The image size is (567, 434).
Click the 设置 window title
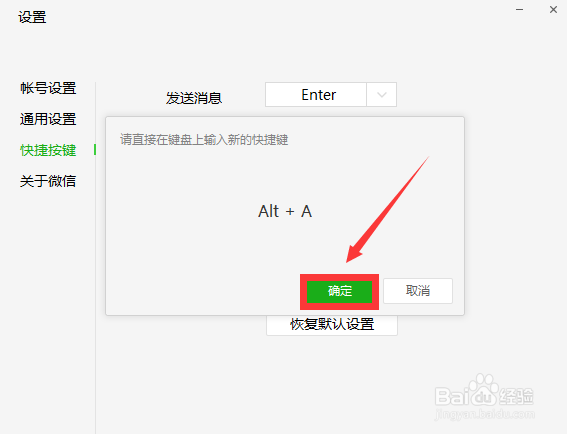click(x=32, y=17)
